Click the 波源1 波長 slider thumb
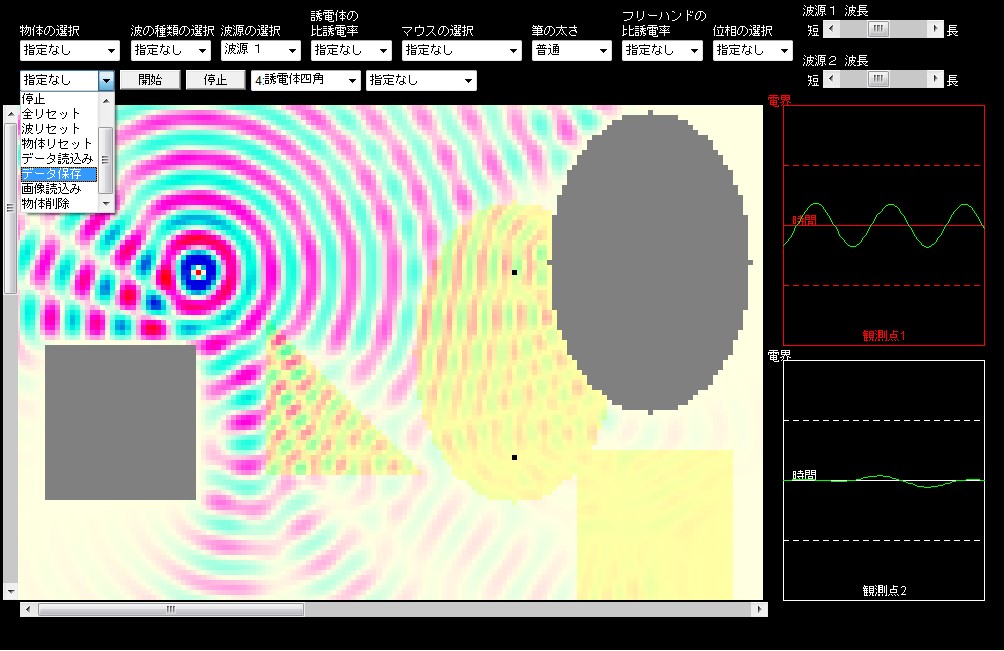1004x651 pixels. [878, 29]
